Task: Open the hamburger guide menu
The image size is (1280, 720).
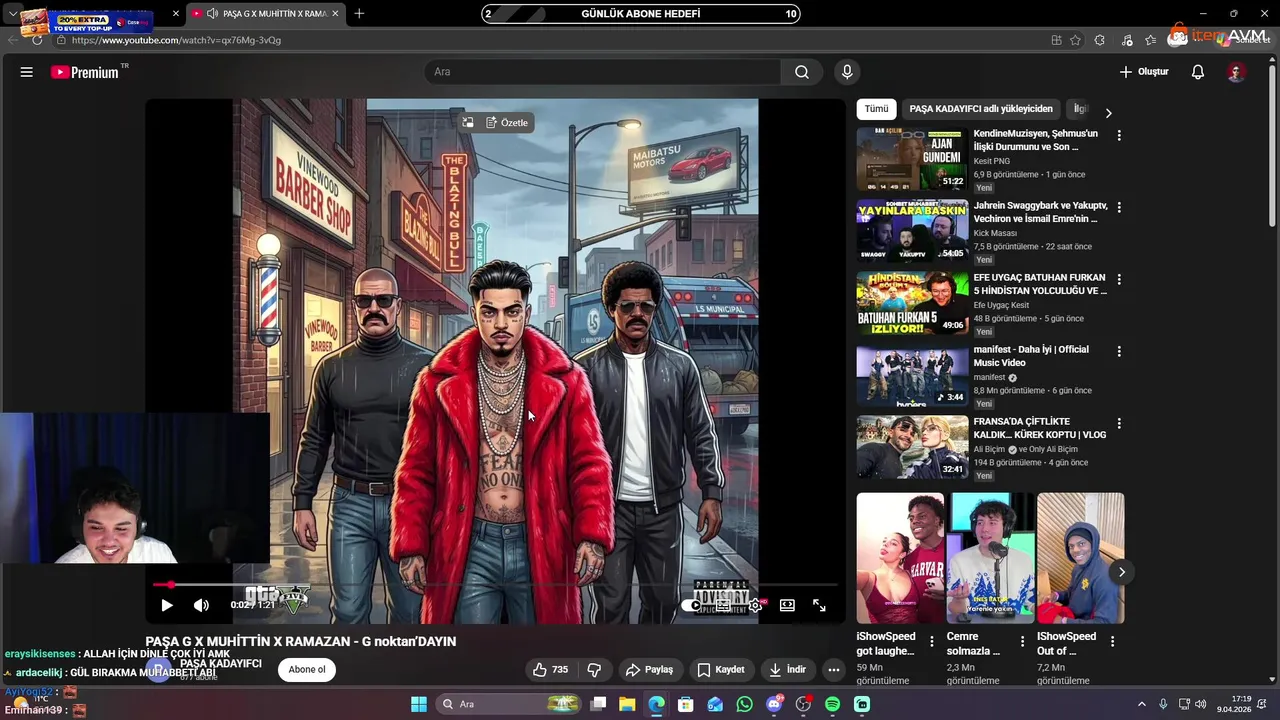Action: tap(27, 72)
